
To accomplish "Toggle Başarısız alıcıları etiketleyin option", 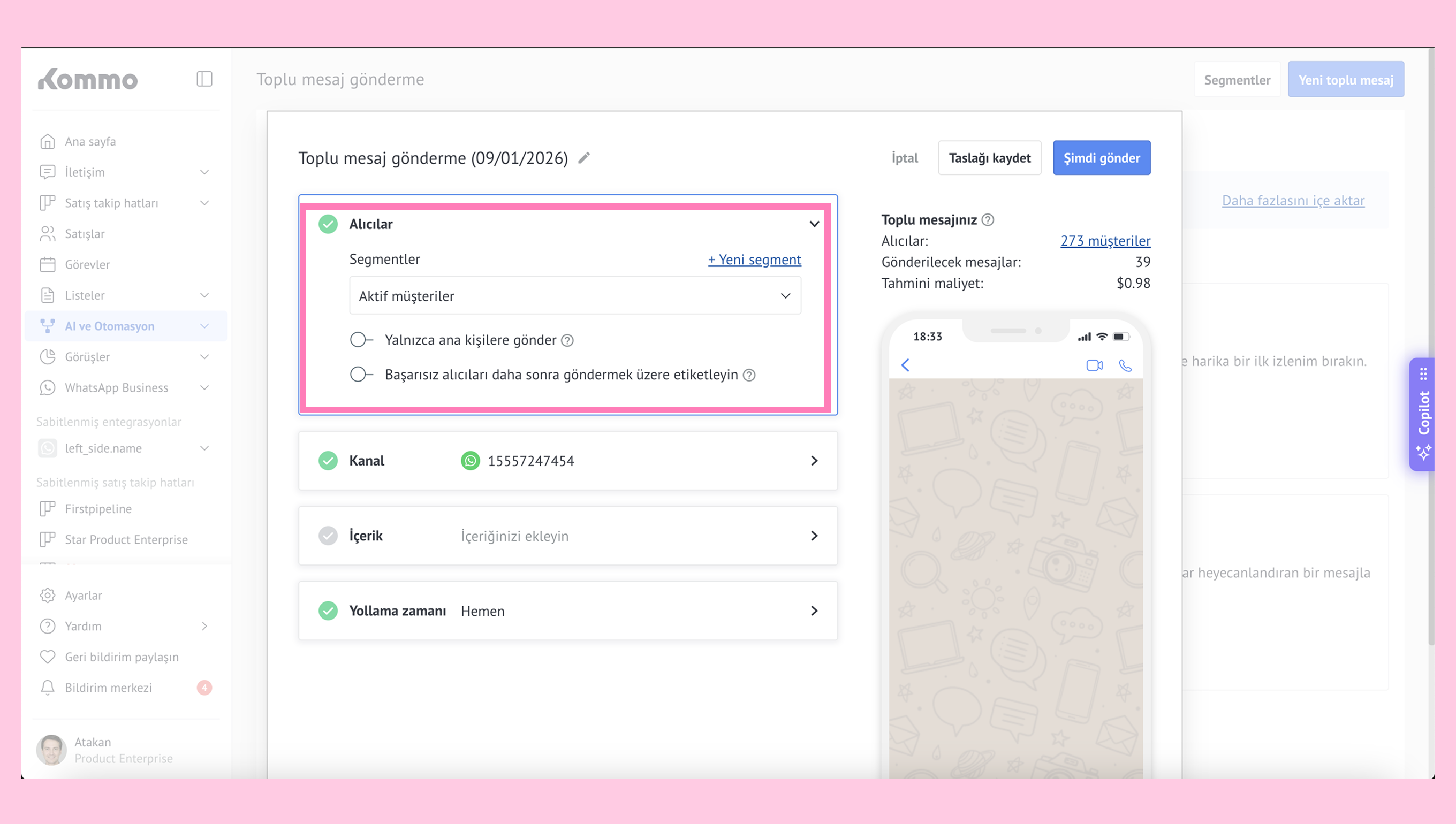I will (361, 375).
